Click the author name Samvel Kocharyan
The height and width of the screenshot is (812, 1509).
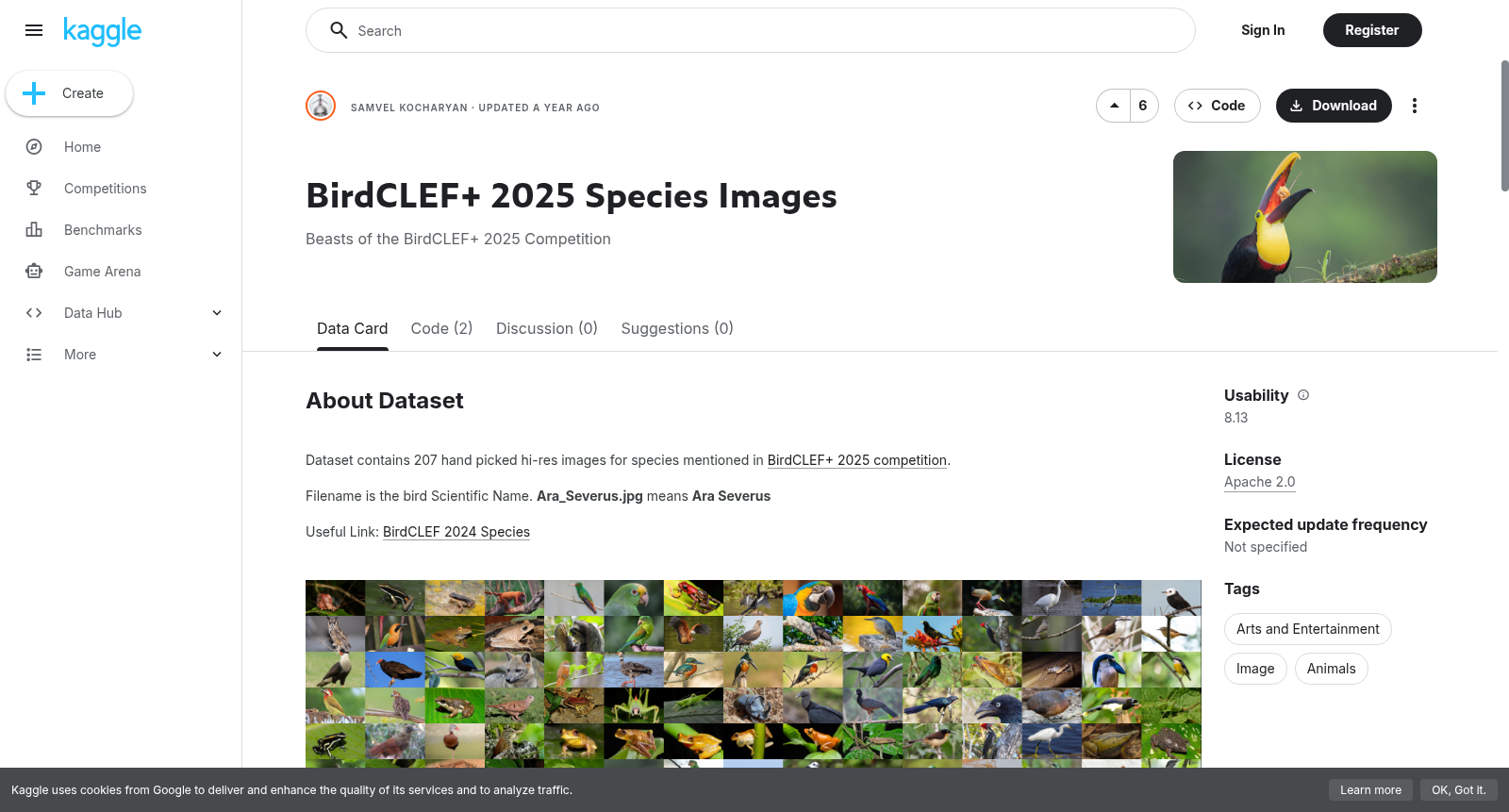pos(409,108)
